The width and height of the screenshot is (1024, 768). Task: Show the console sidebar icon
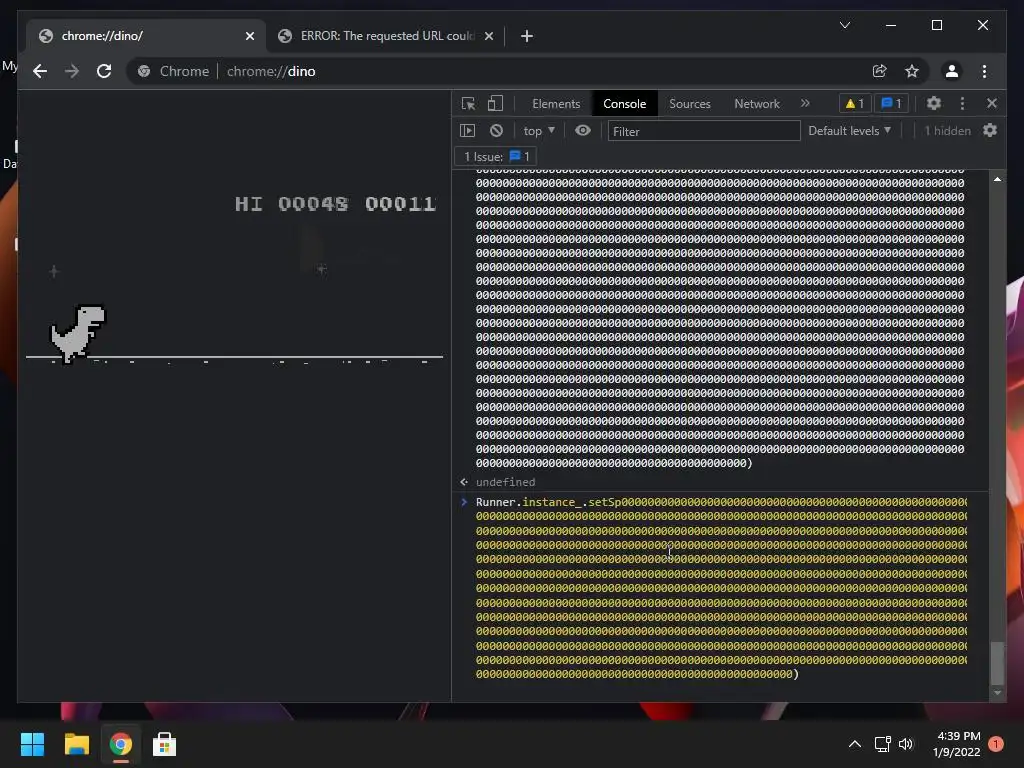point(468,131)
